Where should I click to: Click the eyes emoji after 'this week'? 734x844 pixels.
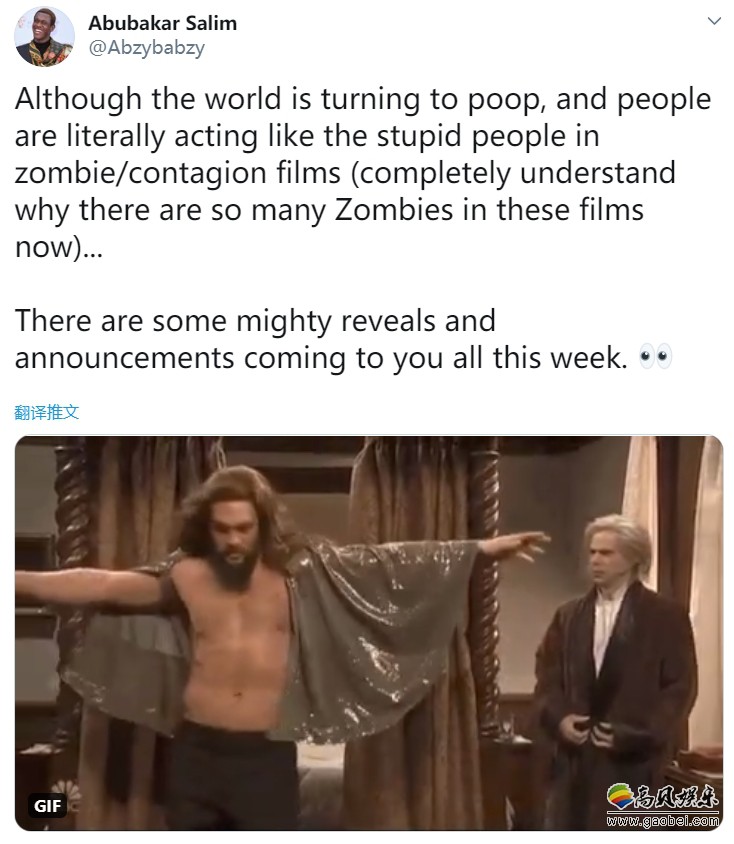(x=655, y=356)
